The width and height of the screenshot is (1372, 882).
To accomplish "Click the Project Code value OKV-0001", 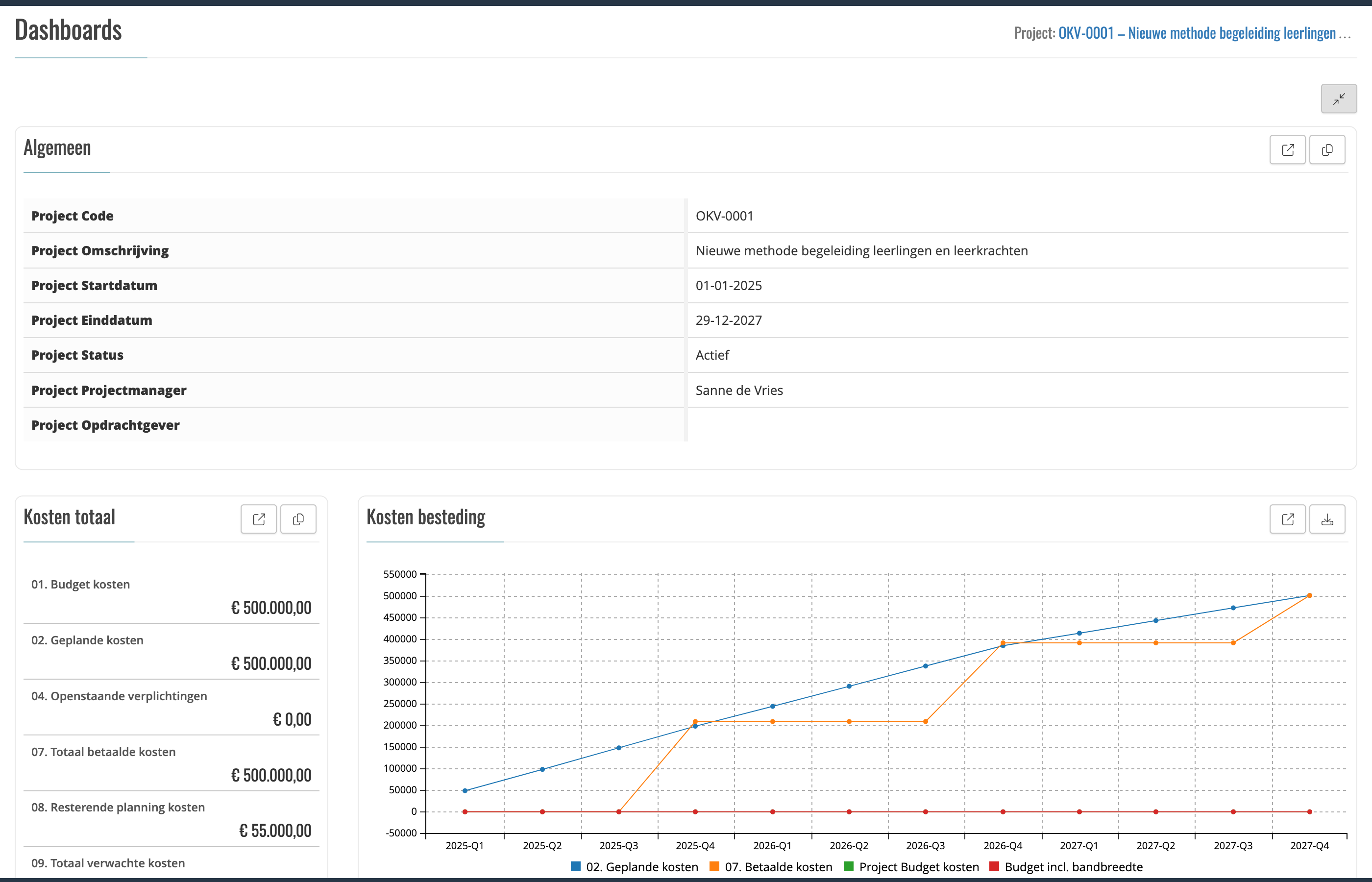I will click(724, 216).
